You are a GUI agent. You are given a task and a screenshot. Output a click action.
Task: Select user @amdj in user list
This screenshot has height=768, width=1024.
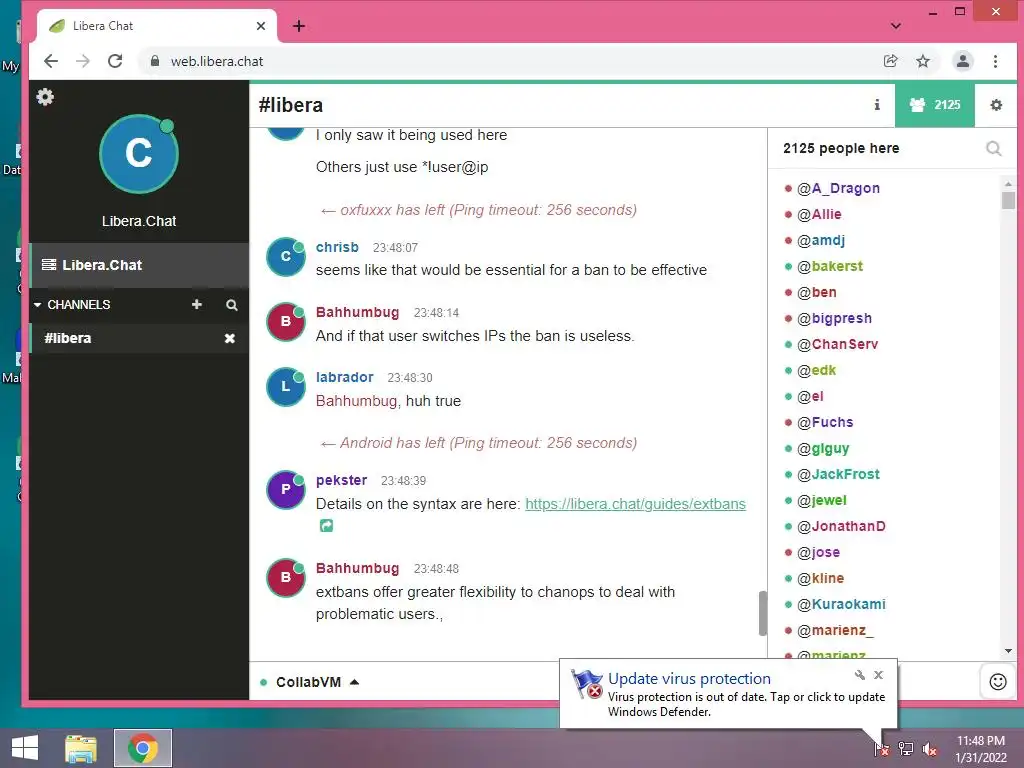[x=821, y=240]
